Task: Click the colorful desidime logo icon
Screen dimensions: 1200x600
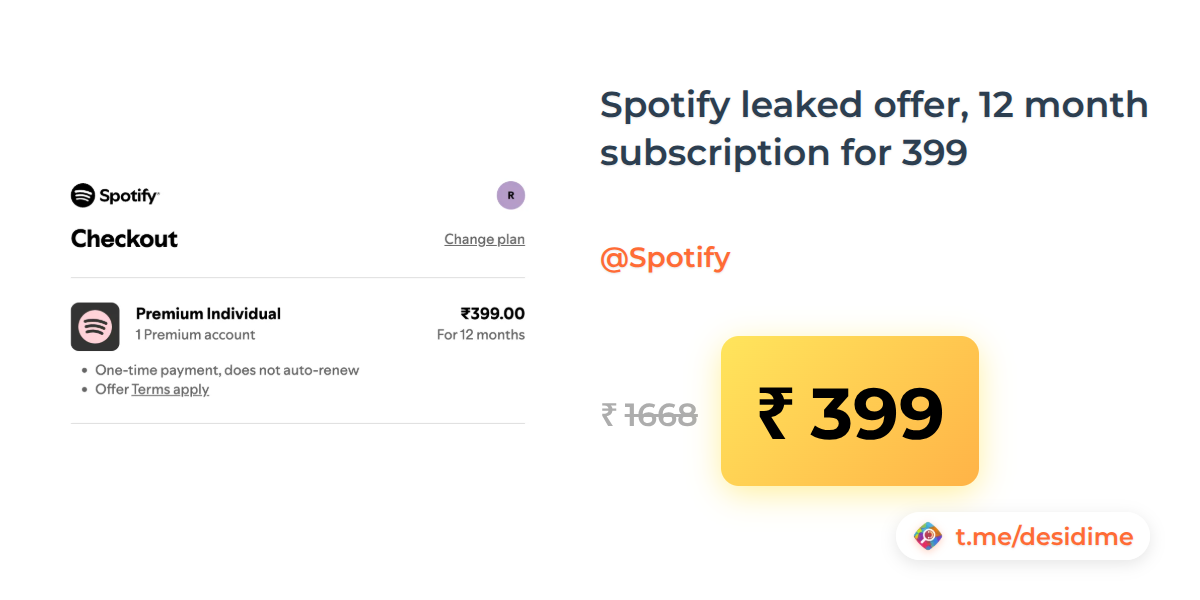Action: pos(928,537)
